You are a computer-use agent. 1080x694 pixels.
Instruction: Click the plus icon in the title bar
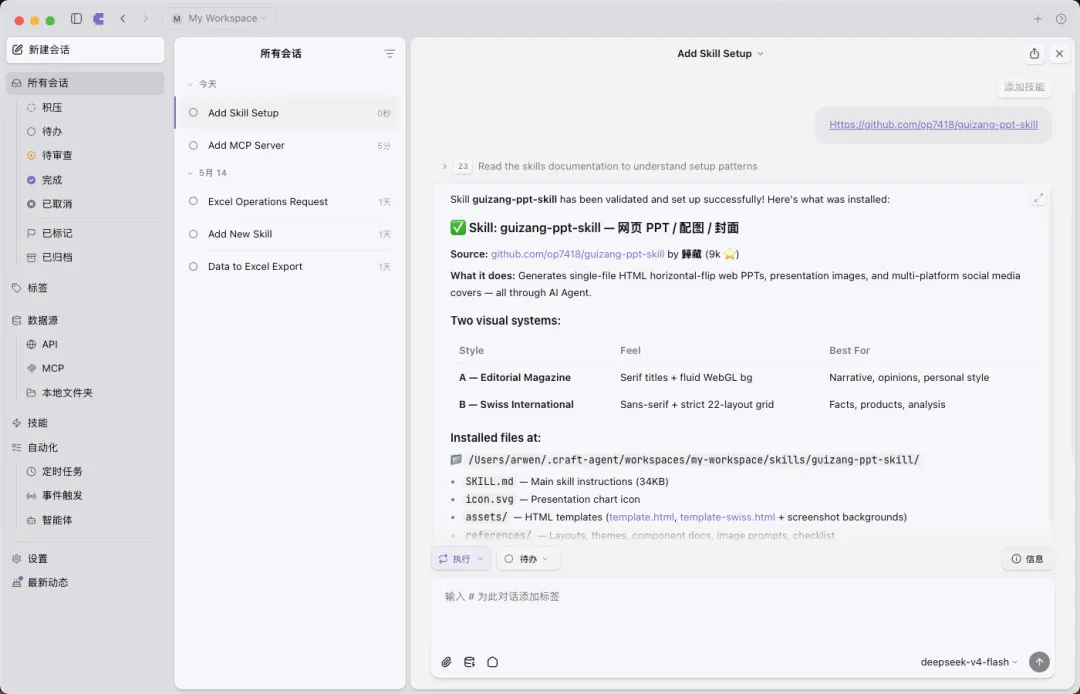click(x=1037, y=19)
